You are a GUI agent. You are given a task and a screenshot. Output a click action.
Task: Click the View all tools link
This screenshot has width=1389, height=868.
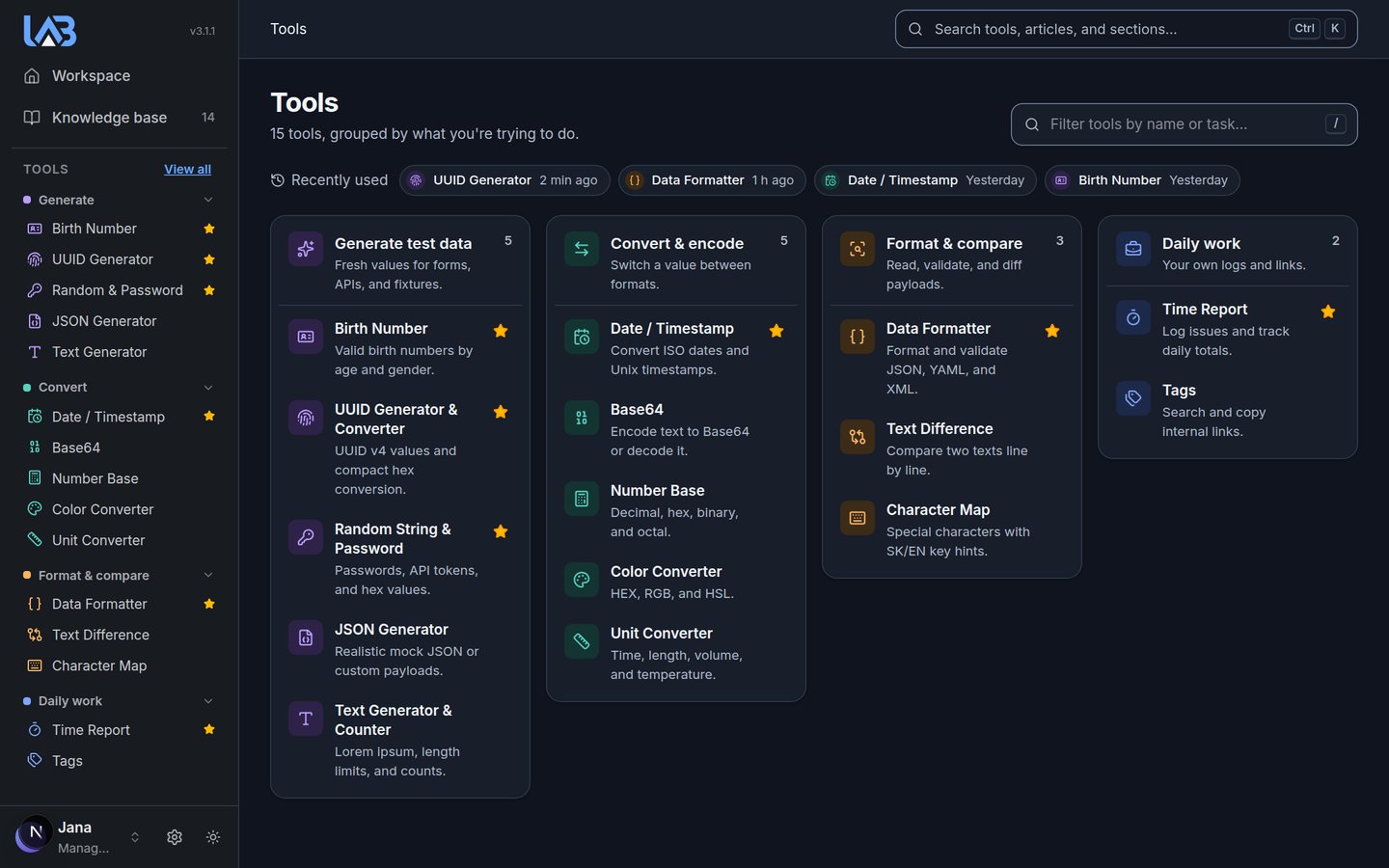coord(187,169)
